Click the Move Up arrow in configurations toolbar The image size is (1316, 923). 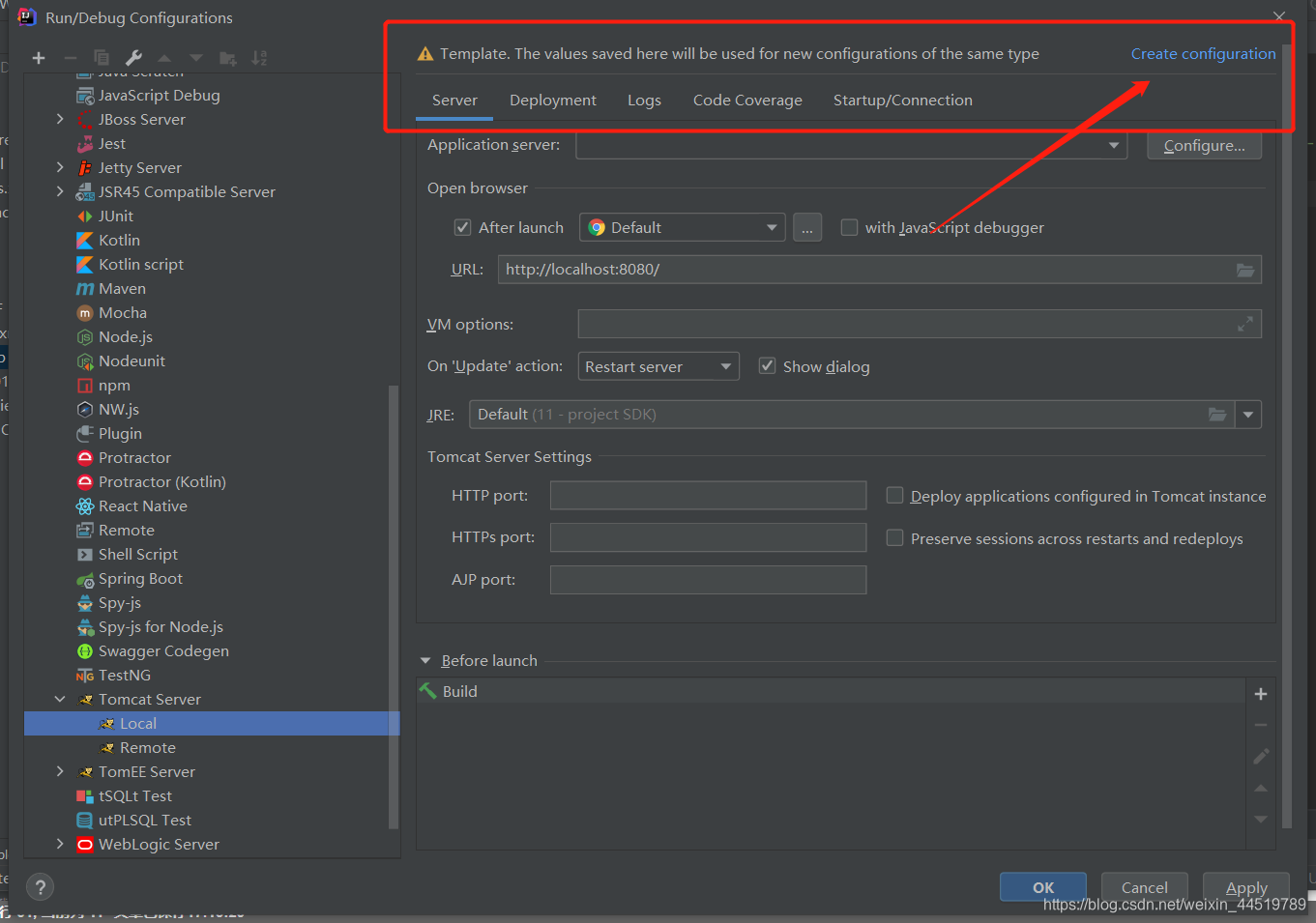(164, 58)
